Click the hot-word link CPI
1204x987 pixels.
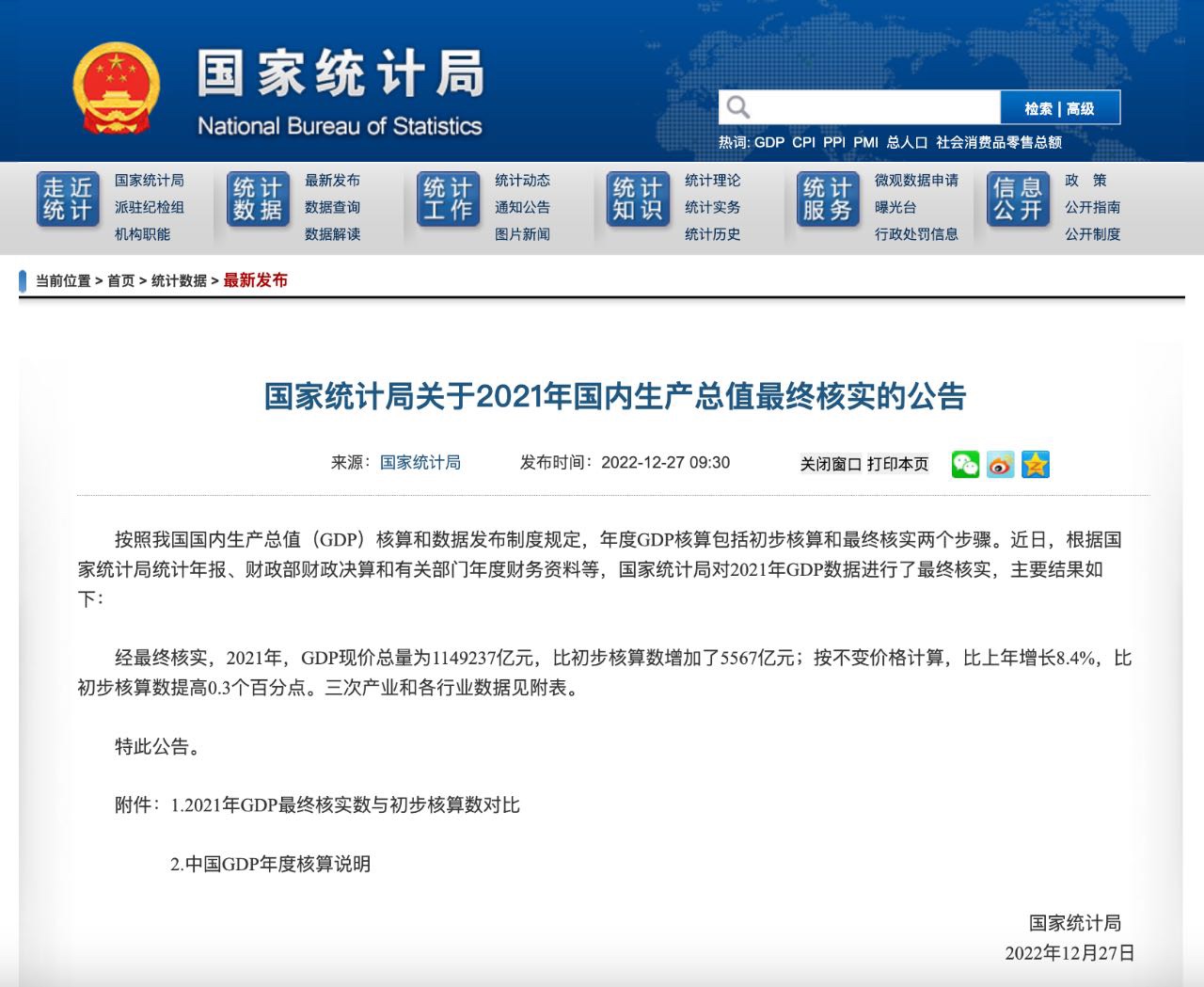(803, 142)
